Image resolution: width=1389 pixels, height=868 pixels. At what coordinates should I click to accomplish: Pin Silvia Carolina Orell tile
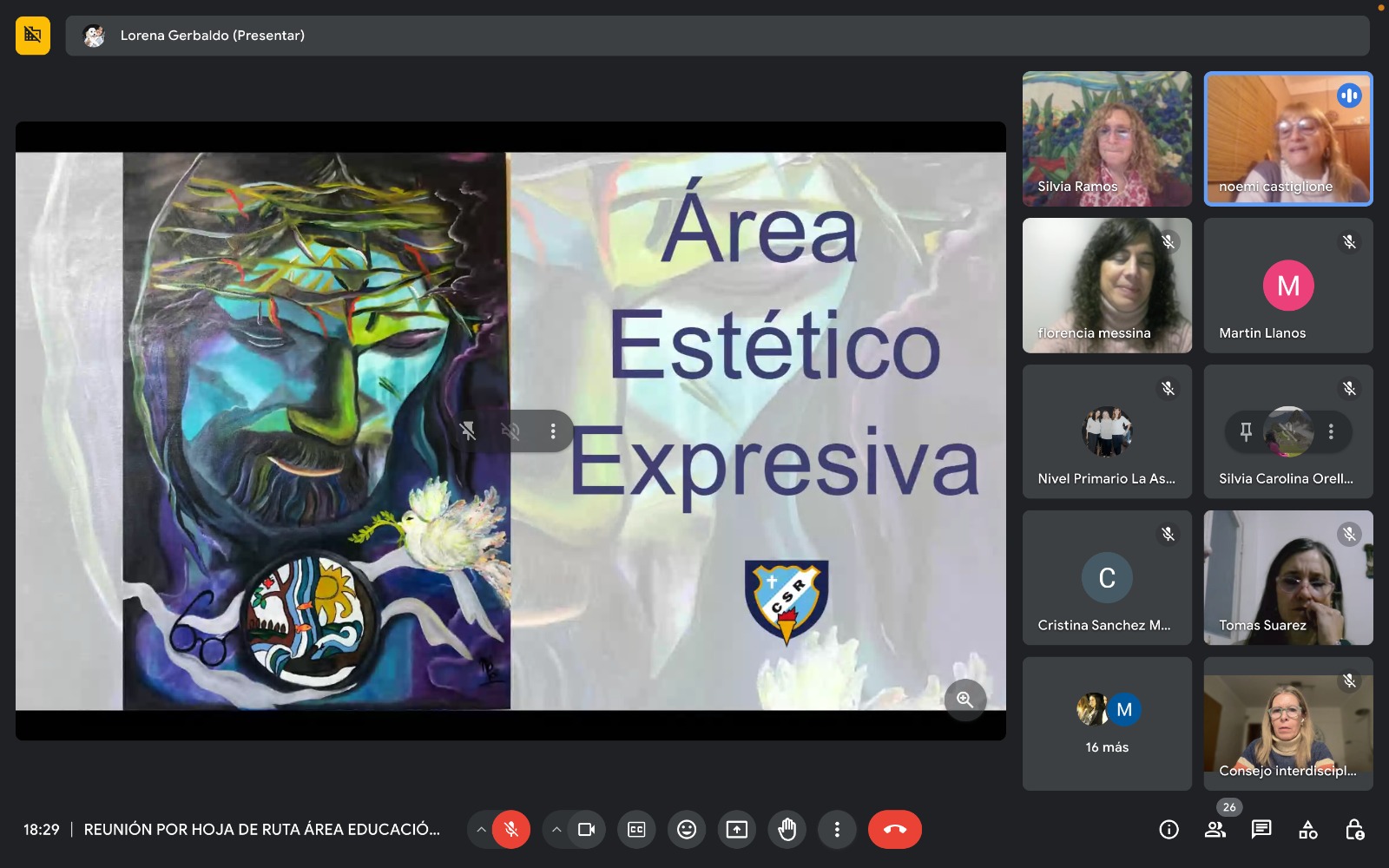point(1246,431)
